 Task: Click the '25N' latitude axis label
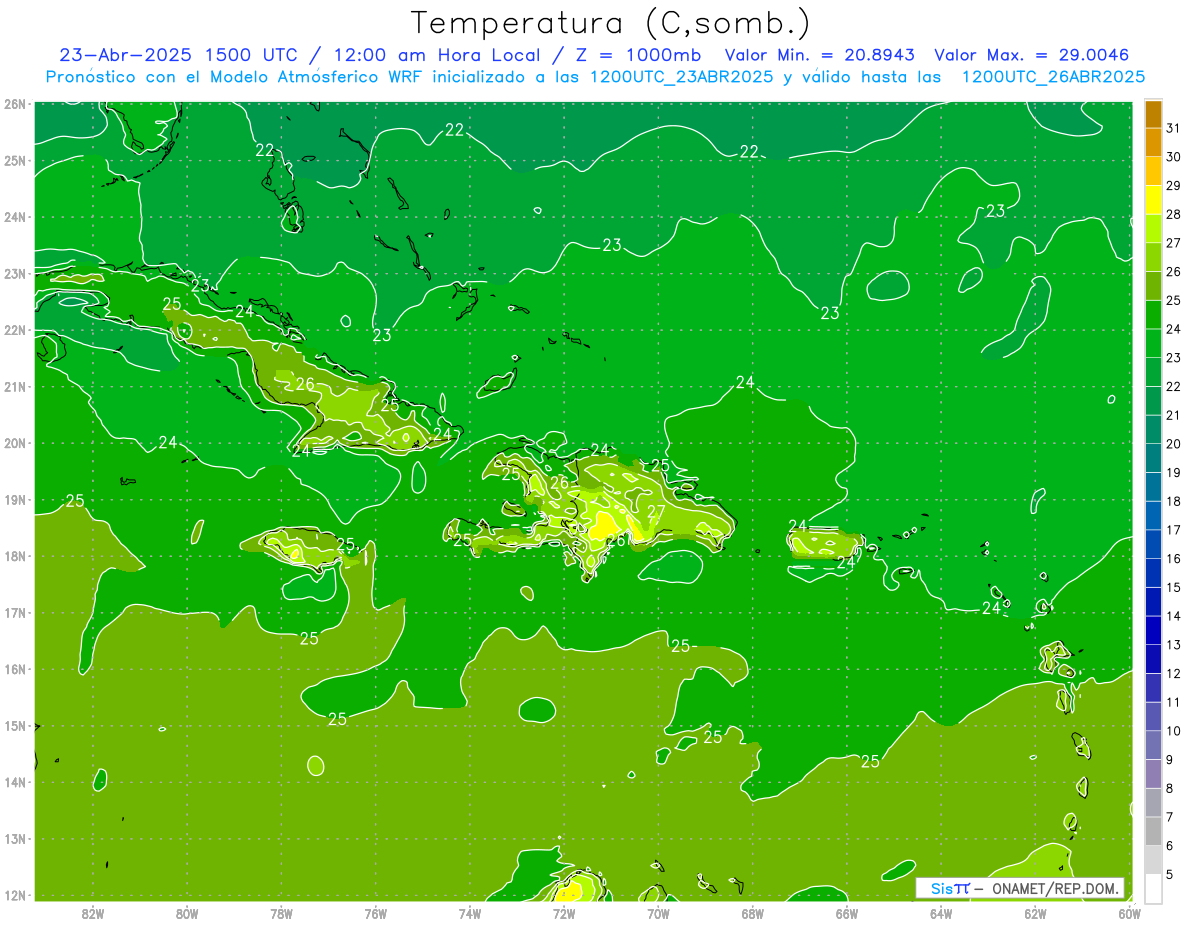(x=14, y=161)
